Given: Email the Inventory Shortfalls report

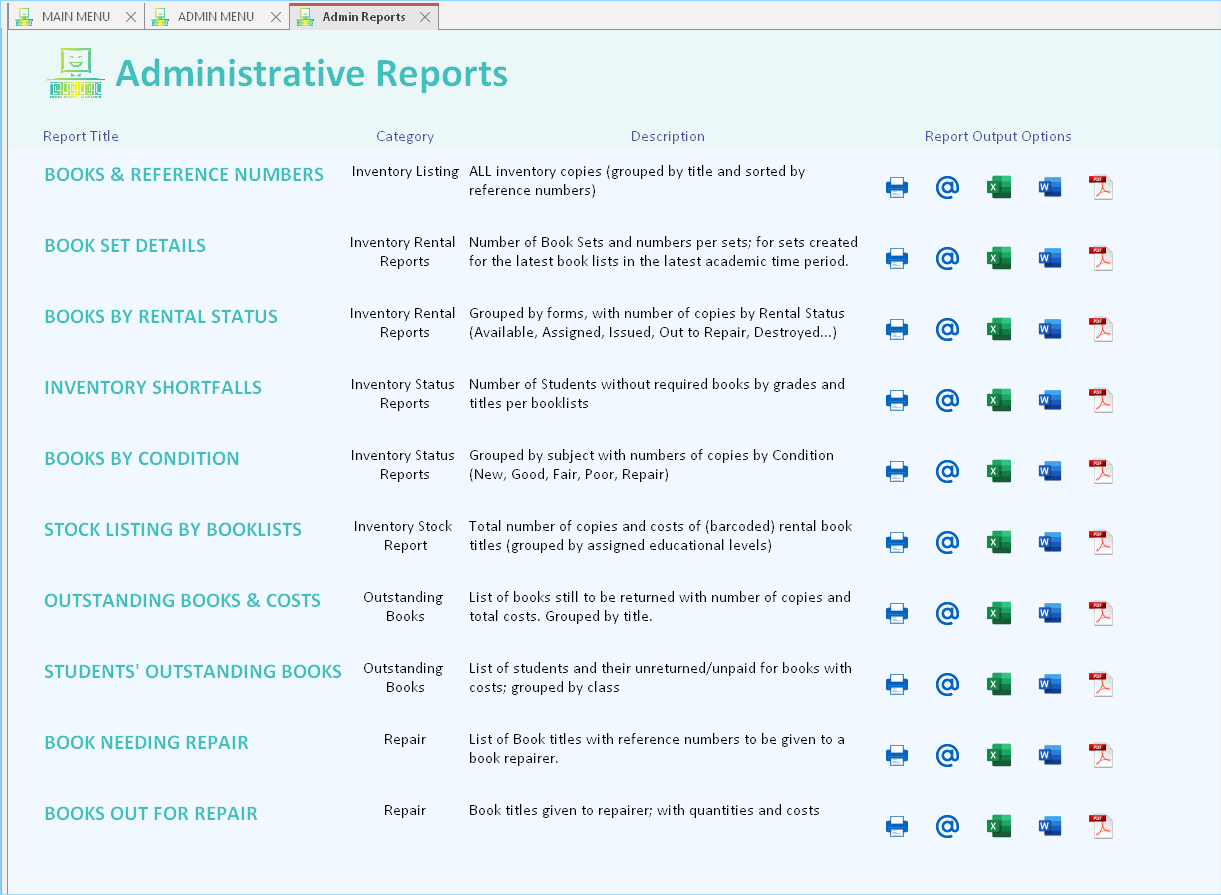Looking at the screenshot, I should click(947, 400).
